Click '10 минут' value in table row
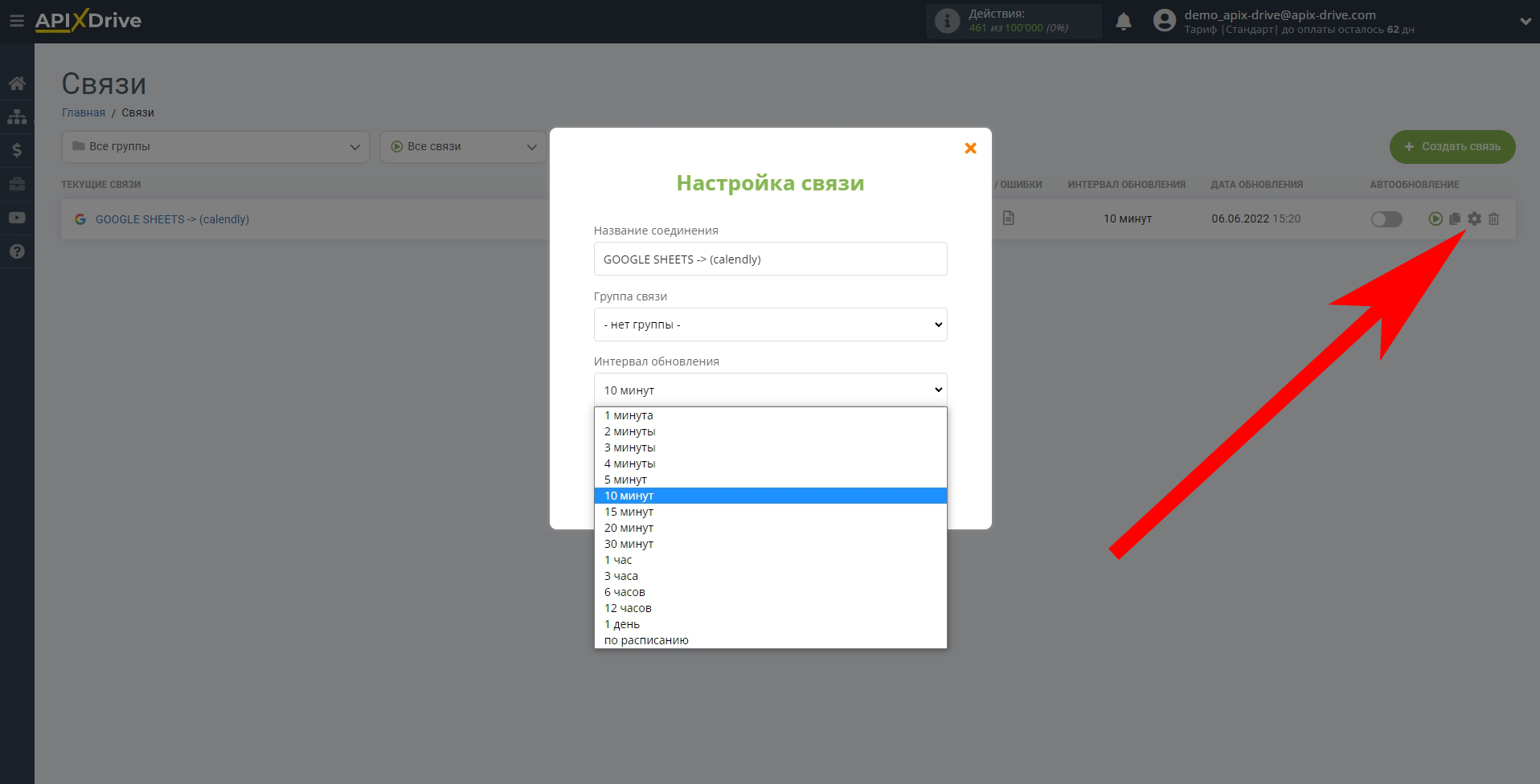 (x=1127, y=218)
